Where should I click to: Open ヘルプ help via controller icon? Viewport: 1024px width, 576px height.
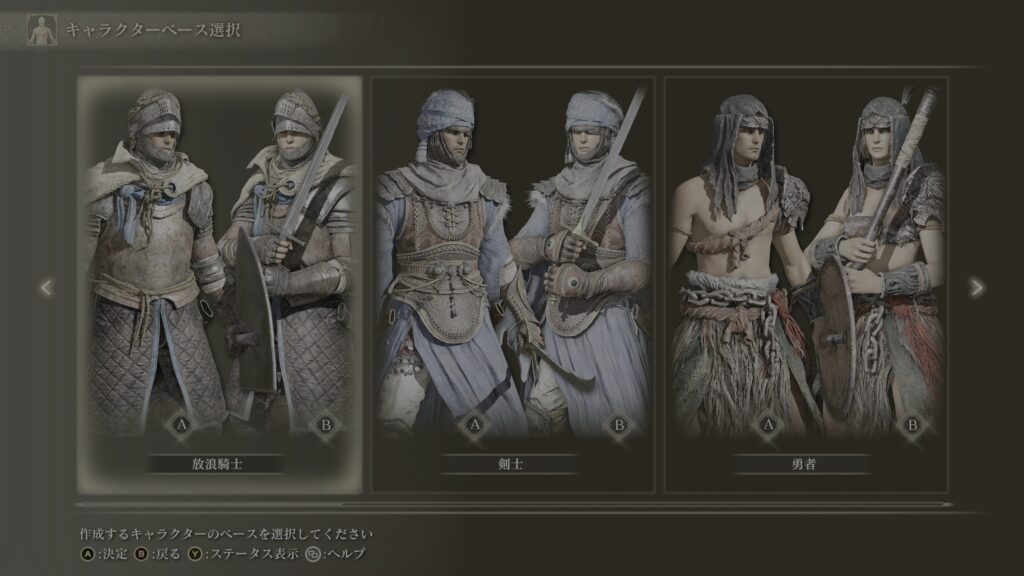pyautogui.click(x=335, y=554)
